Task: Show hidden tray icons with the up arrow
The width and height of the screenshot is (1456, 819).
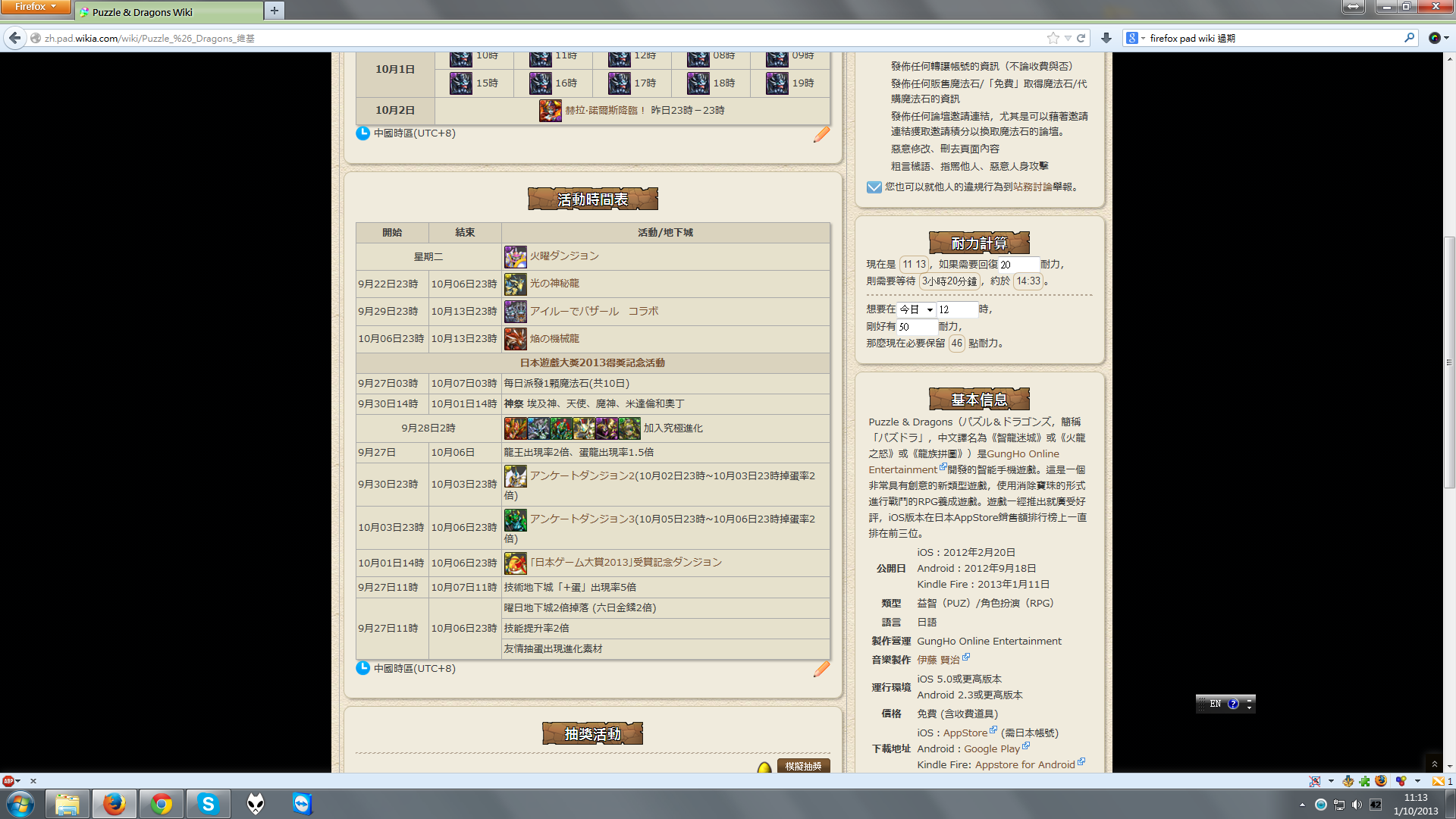Action: pyautogui.click(x=1302, y=805)
